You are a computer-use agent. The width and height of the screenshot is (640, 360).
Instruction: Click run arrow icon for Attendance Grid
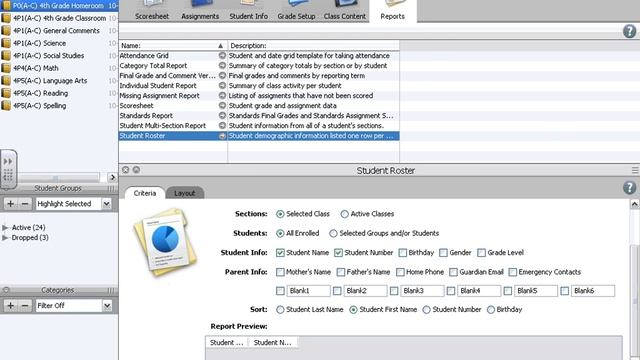[222, 56]
